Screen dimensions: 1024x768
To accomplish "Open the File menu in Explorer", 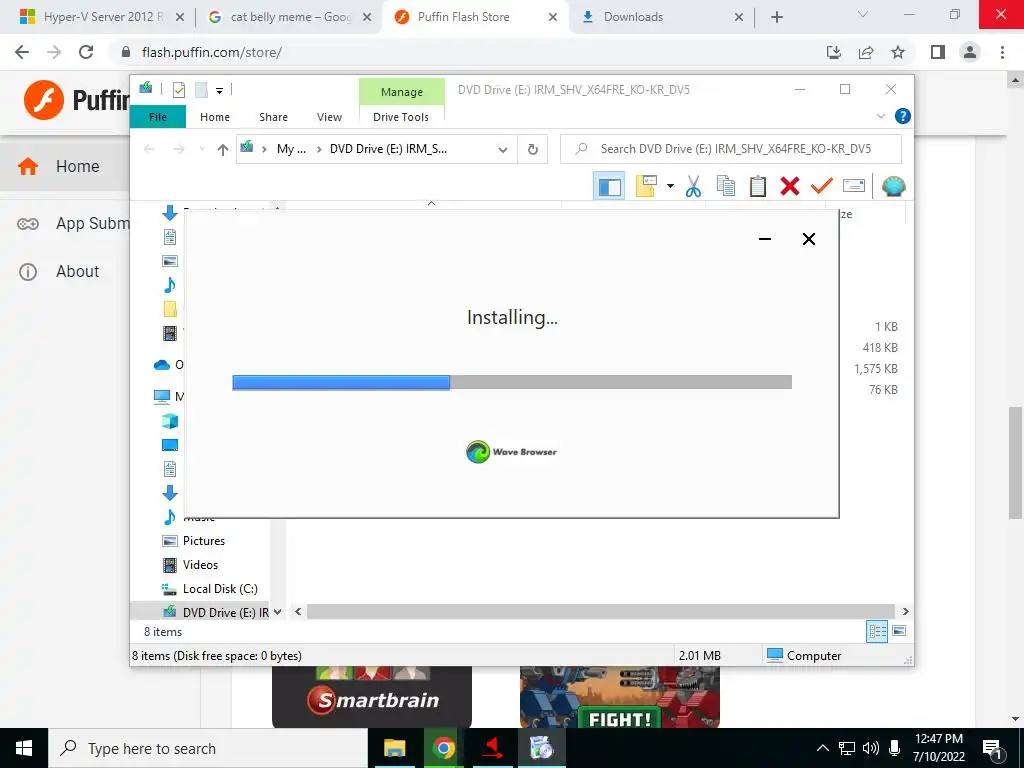I will (x=158, y=117).
